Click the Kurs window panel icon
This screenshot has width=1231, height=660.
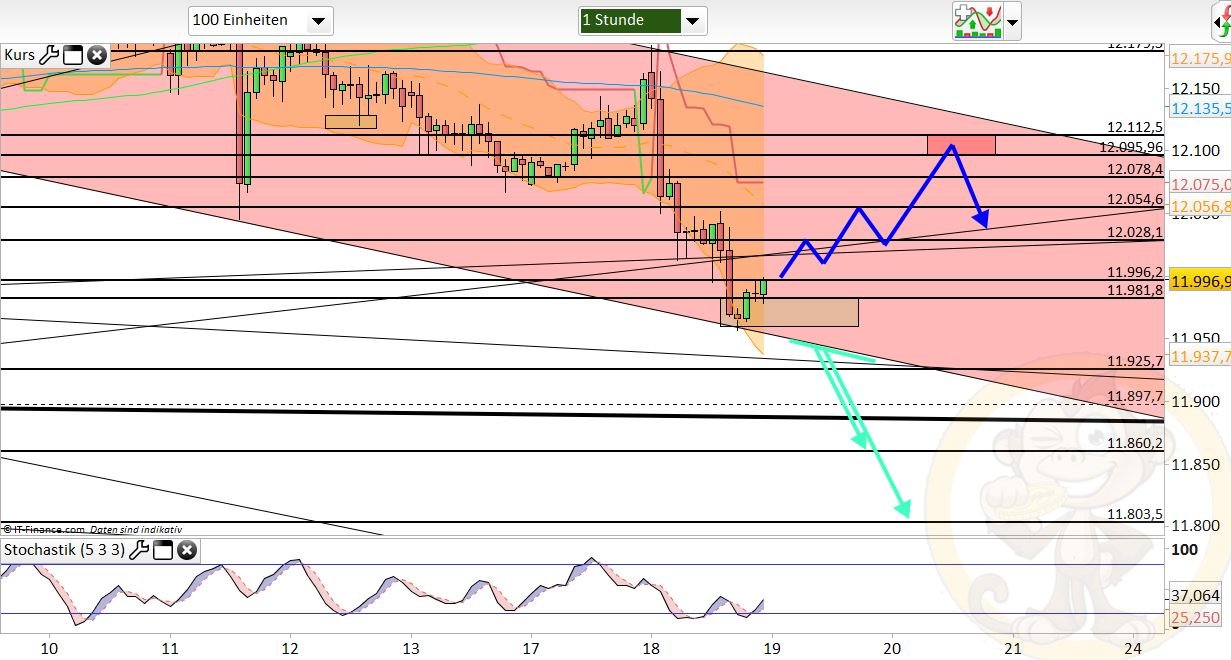coord(71,55)
